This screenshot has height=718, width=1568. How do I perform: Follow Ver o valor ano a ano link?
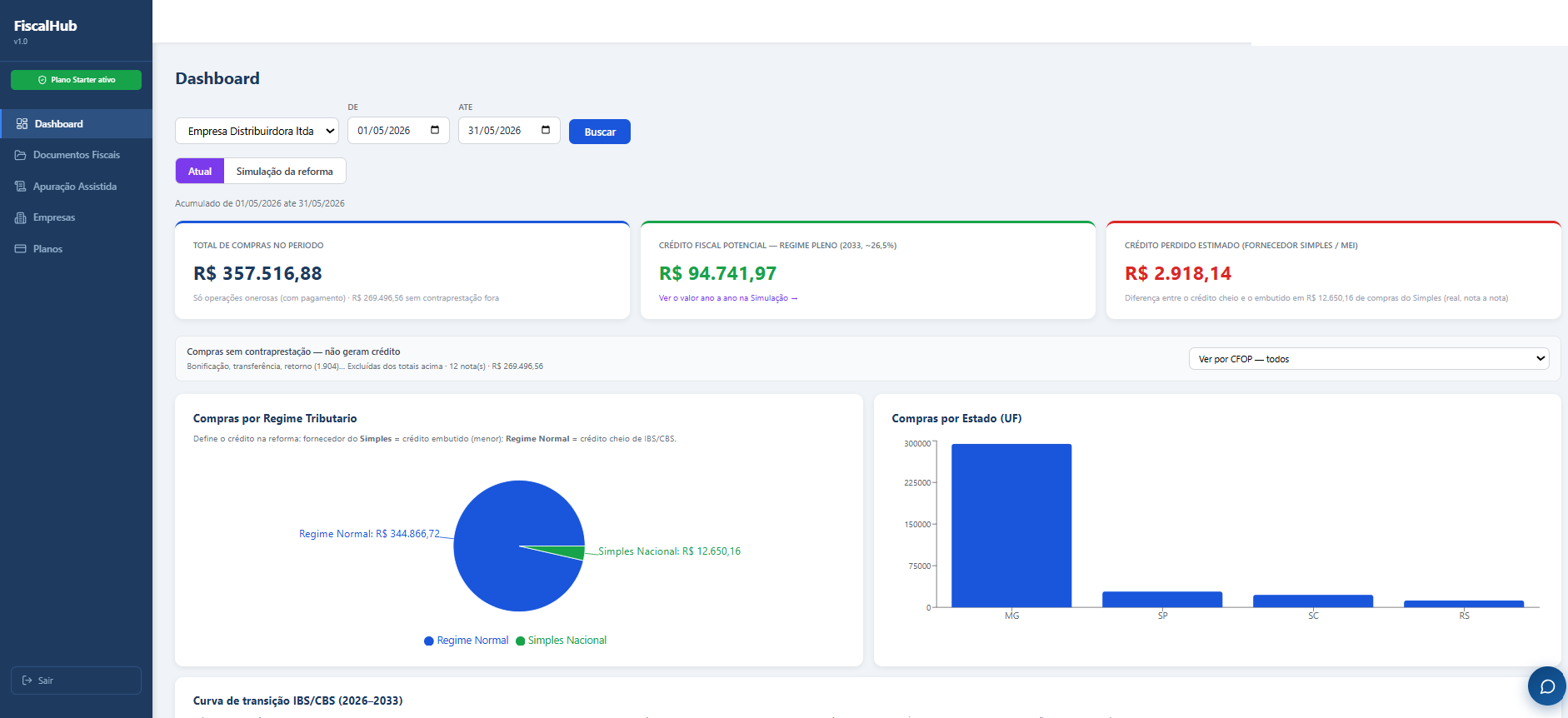click(x=727, y=298)
